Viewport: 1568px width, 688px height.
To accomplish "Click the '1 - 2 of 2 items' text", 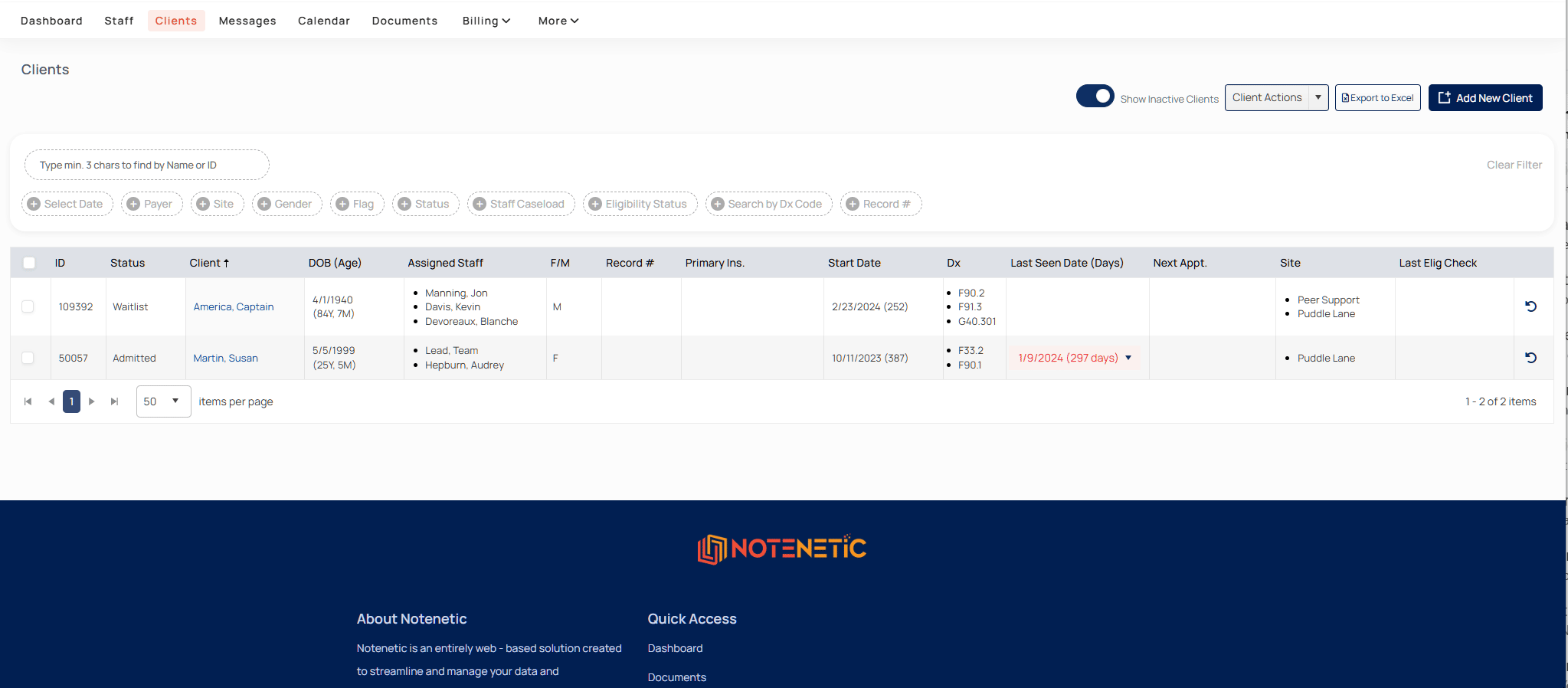I will [x=1501, y=401].
